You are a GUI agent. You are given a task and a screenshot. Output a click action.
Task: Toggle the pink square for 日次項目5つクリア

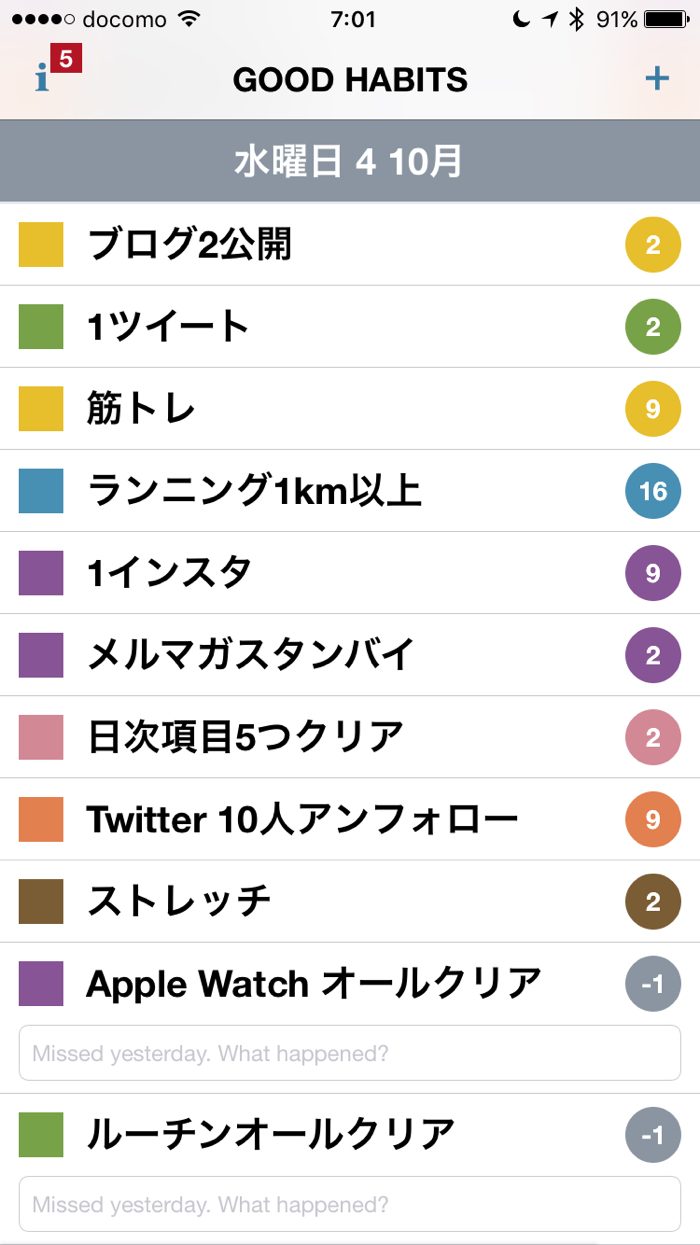(41, 737)
